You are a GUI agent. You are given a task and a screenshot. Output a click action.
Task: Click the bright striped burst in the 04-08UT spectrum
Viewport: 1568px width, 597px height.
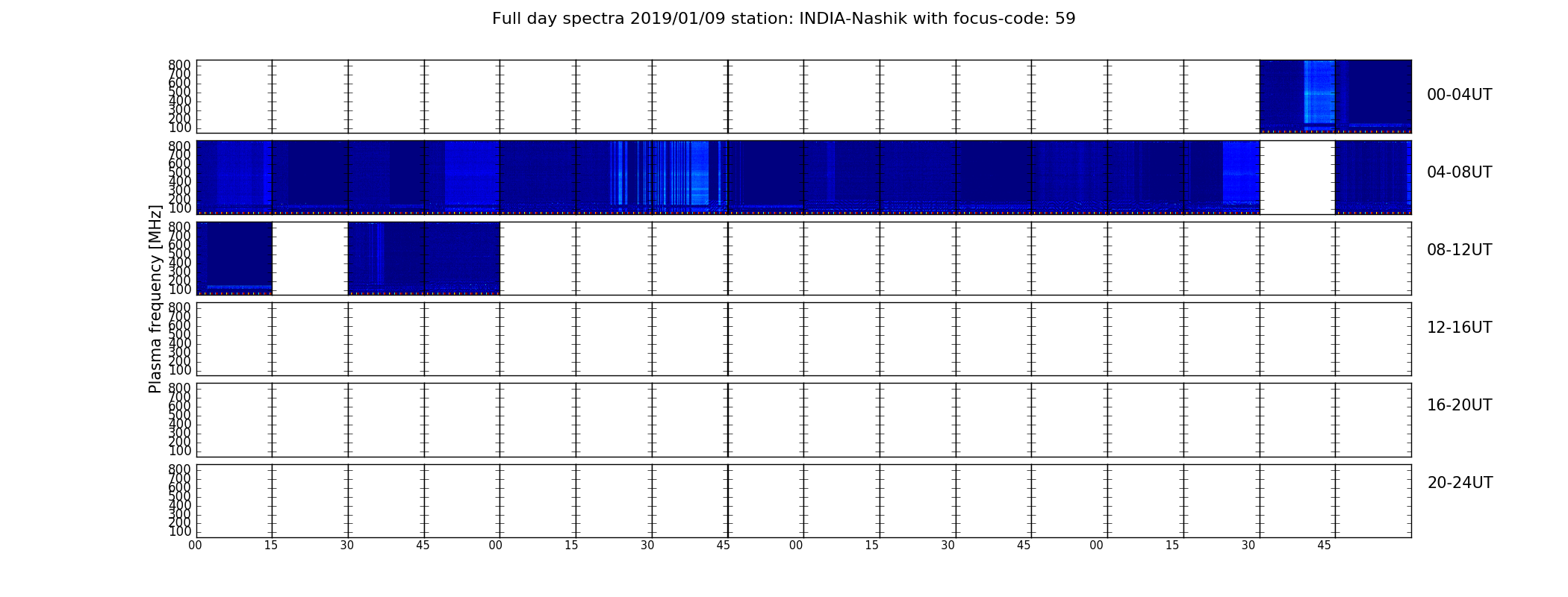[668, 173]
